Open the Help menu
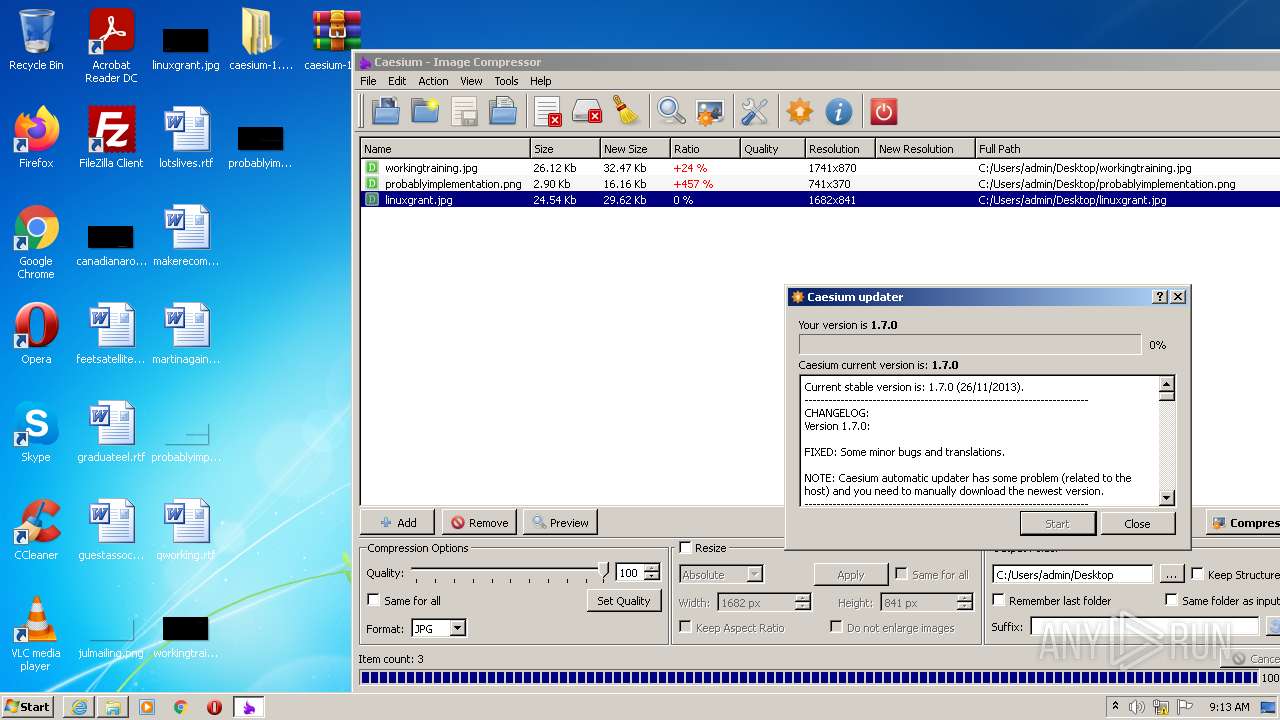Screen dimensions: 1280x720 (x=540, y=81)
